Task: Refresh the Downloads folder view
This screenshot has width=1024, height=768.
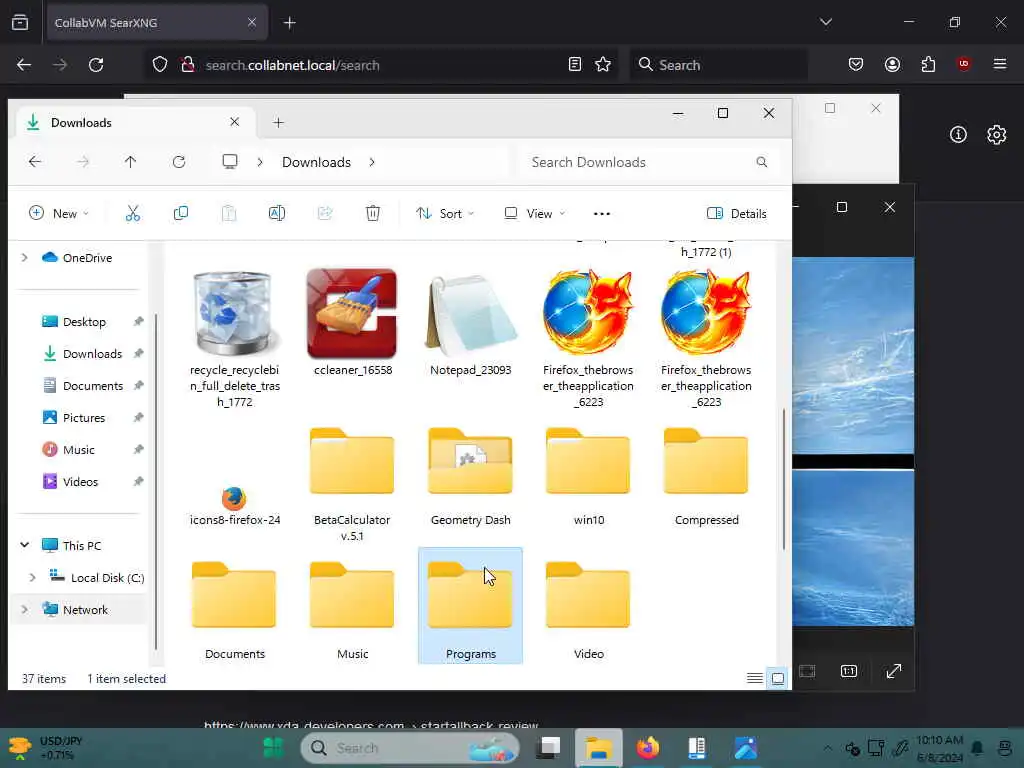Action: coord(179,162)
